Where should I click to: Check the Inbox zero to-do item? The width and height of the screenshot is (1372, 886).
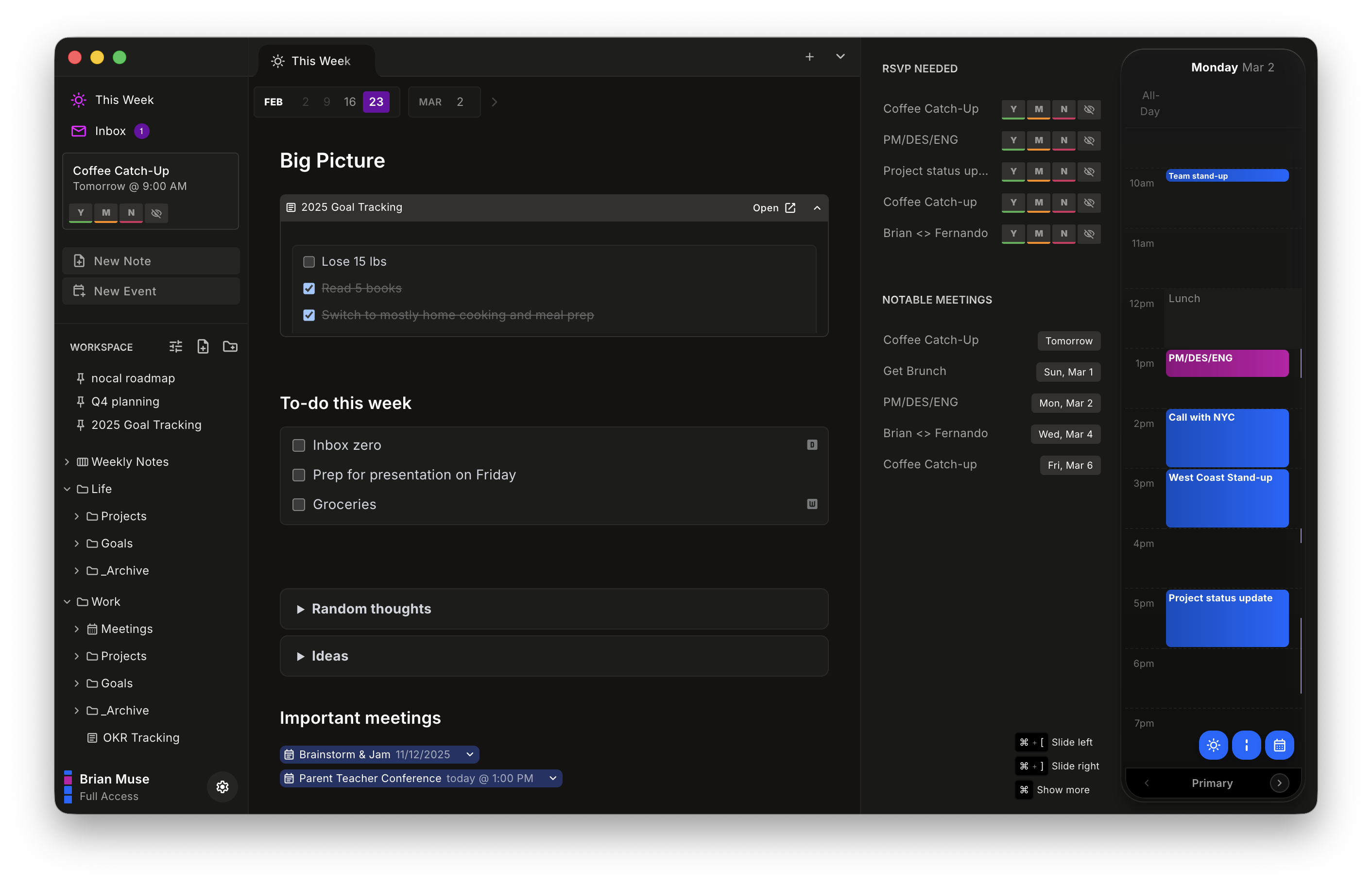tap(299, 444)
